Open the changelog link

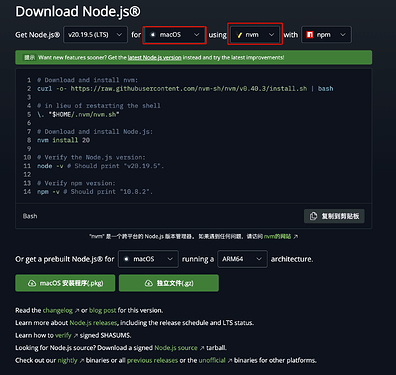(x=57, y=310)
